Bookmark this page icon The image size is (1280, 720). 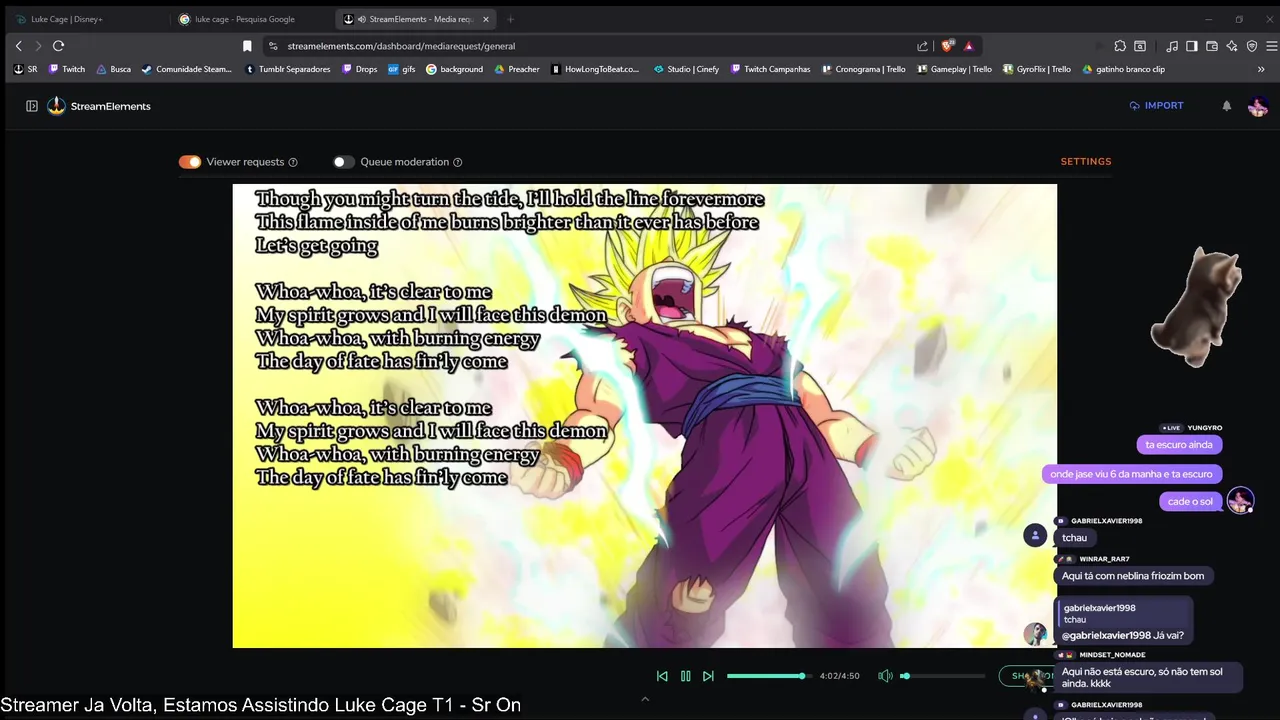247,46
